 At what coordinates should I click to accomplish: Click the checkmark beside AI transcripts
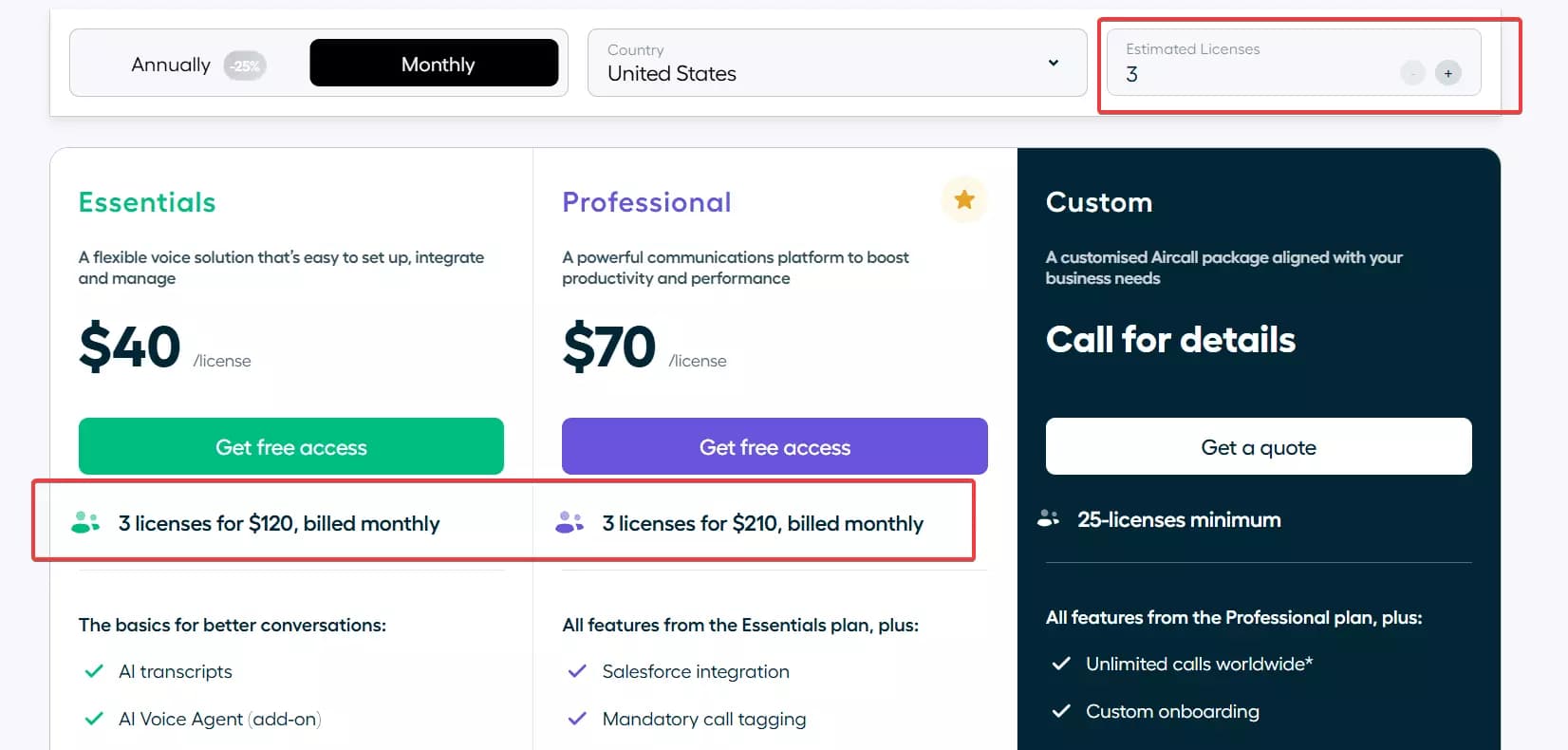93,670
